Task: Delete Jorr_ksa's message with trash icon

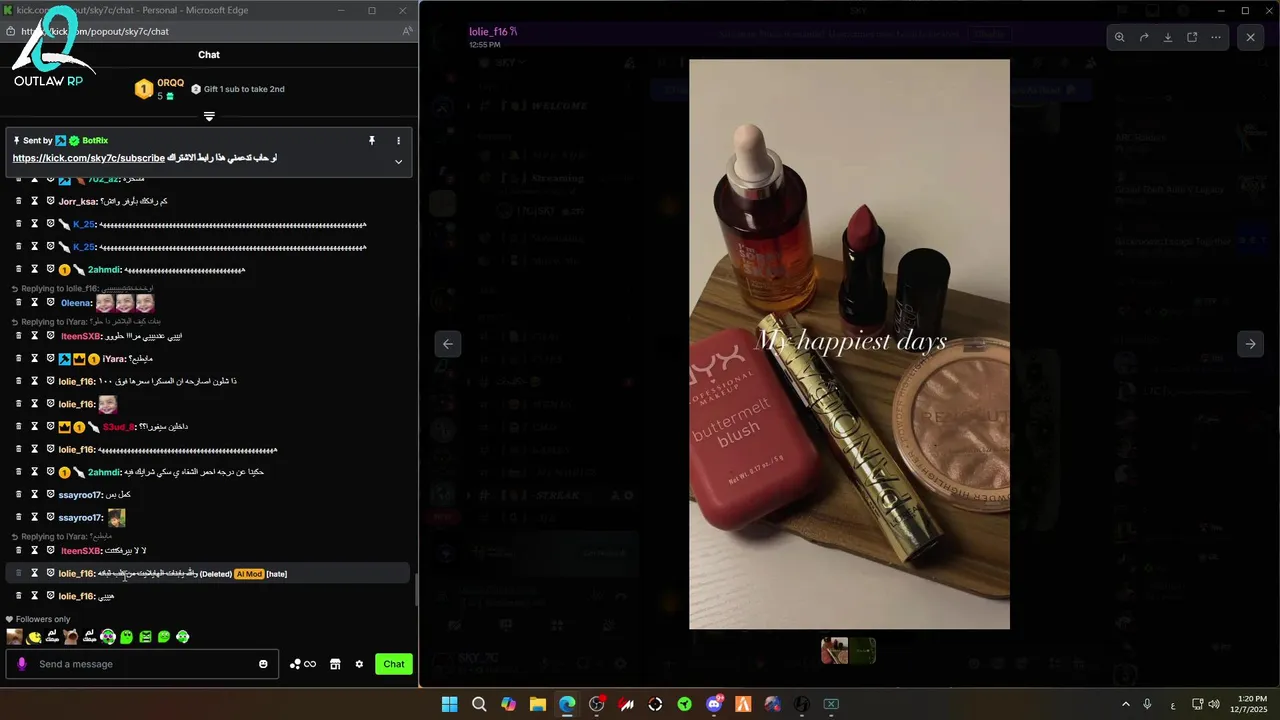Action: click(18, 201)
